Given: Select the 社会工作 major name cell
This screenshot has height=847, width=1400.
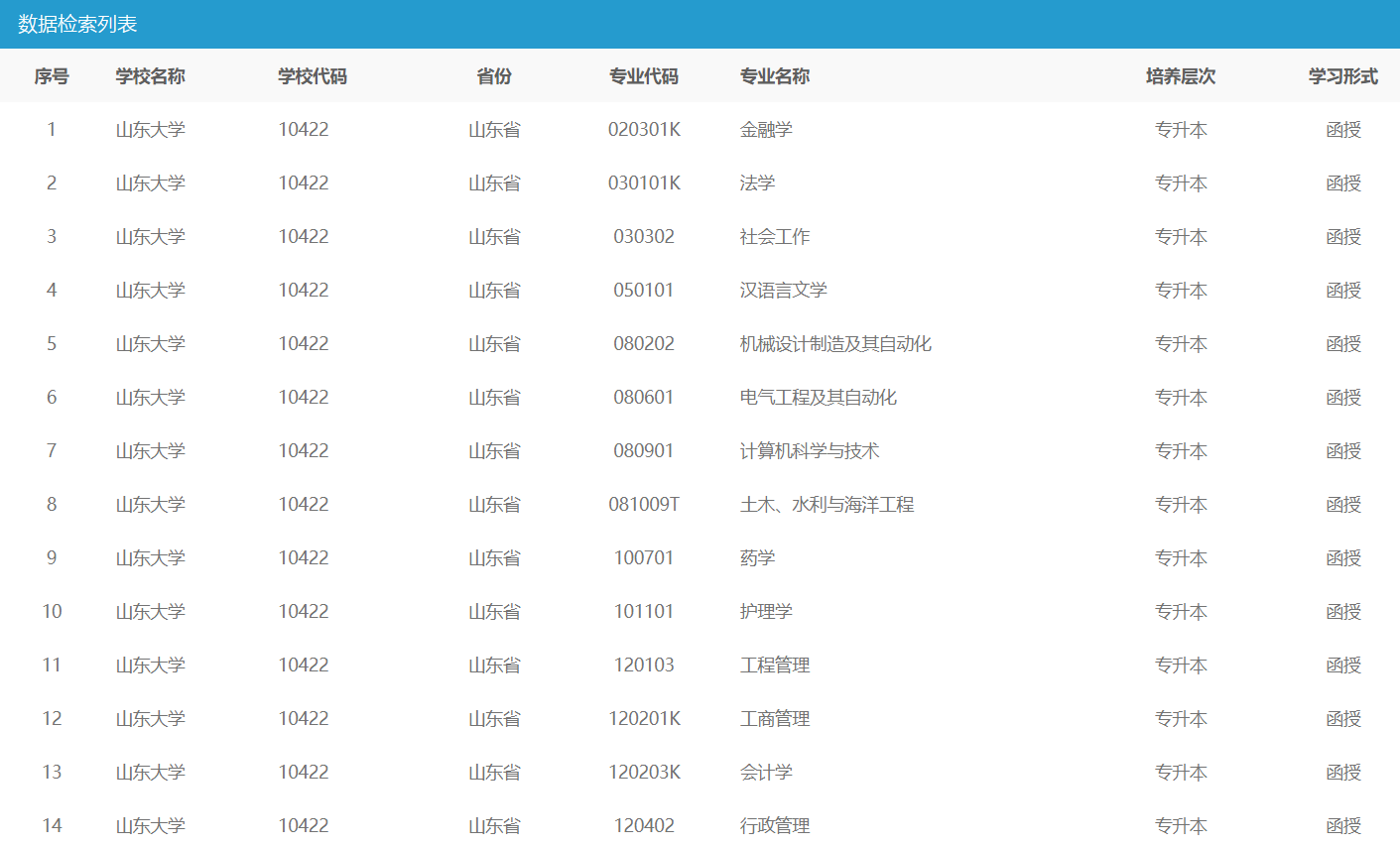Looking at the screenshot, I should tap(775, 237).
